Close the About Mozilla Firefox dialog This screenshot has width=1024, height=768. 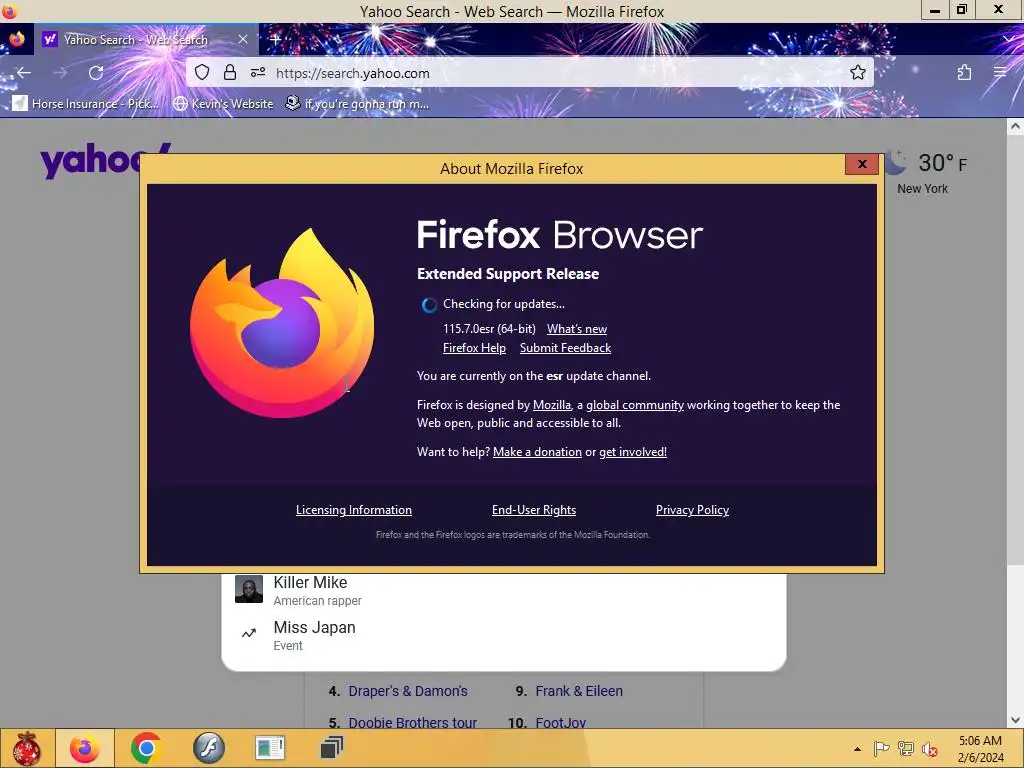tap(861, 164)
